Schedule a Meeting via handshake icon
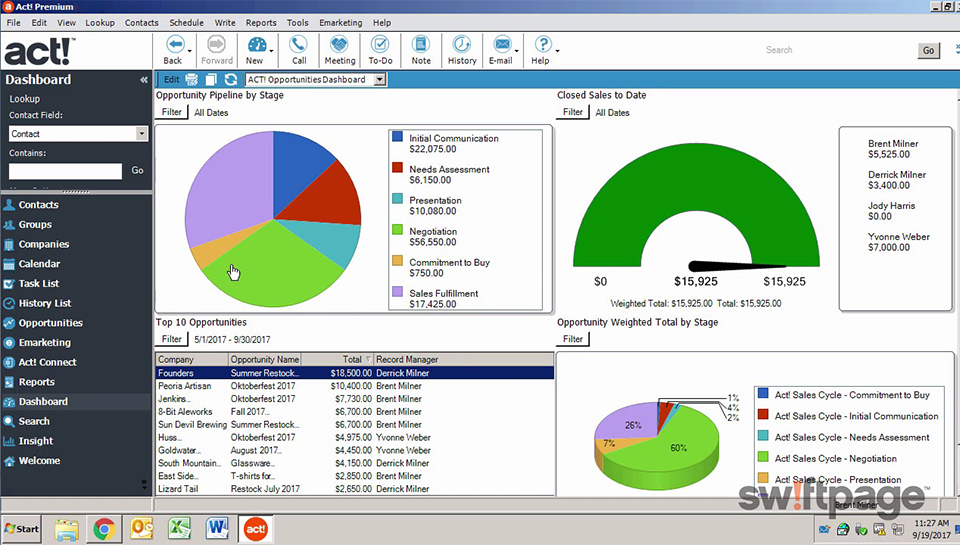Viewport: 960px width, 545px height. pyautogui.click(x=339, y=45)
